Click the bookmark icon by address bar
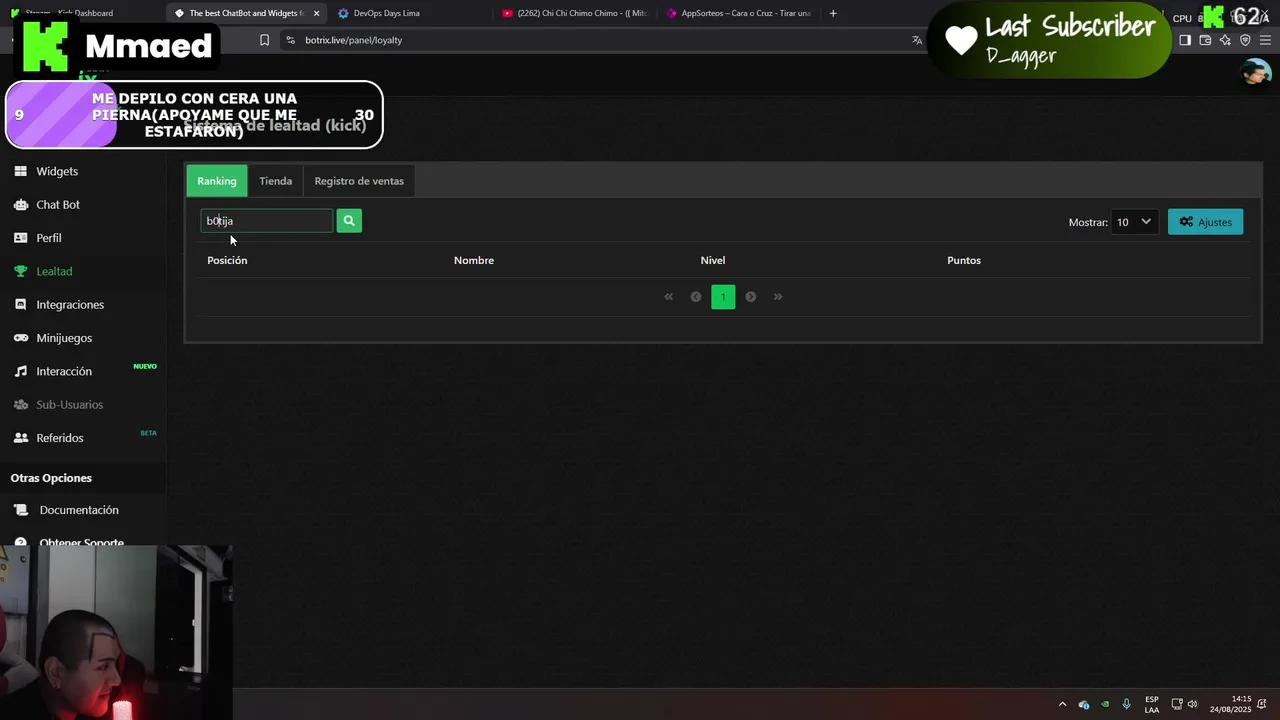 264,40
